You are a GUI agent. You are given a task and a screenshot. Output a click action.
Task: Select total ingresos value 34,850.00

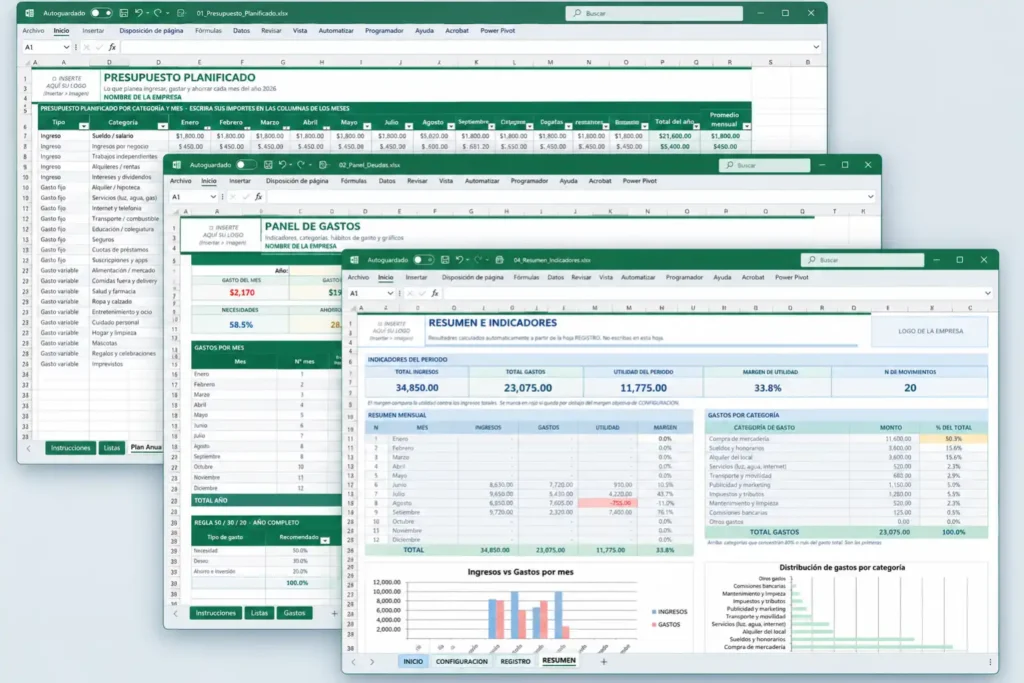coord(417,388)
